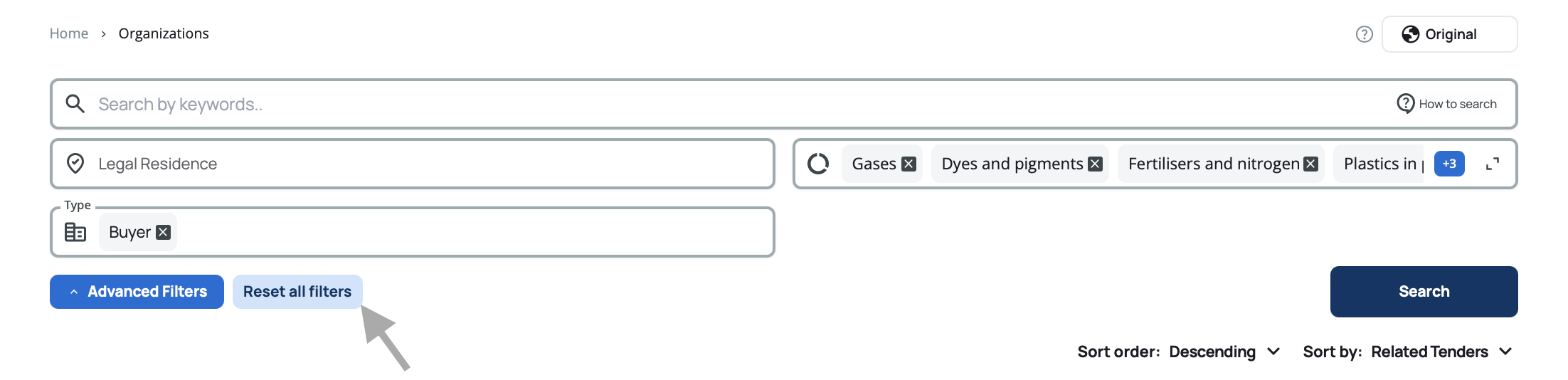Click the category circle icon before Gases
The image size is (1568, 380).
click(x=818, y=164)
